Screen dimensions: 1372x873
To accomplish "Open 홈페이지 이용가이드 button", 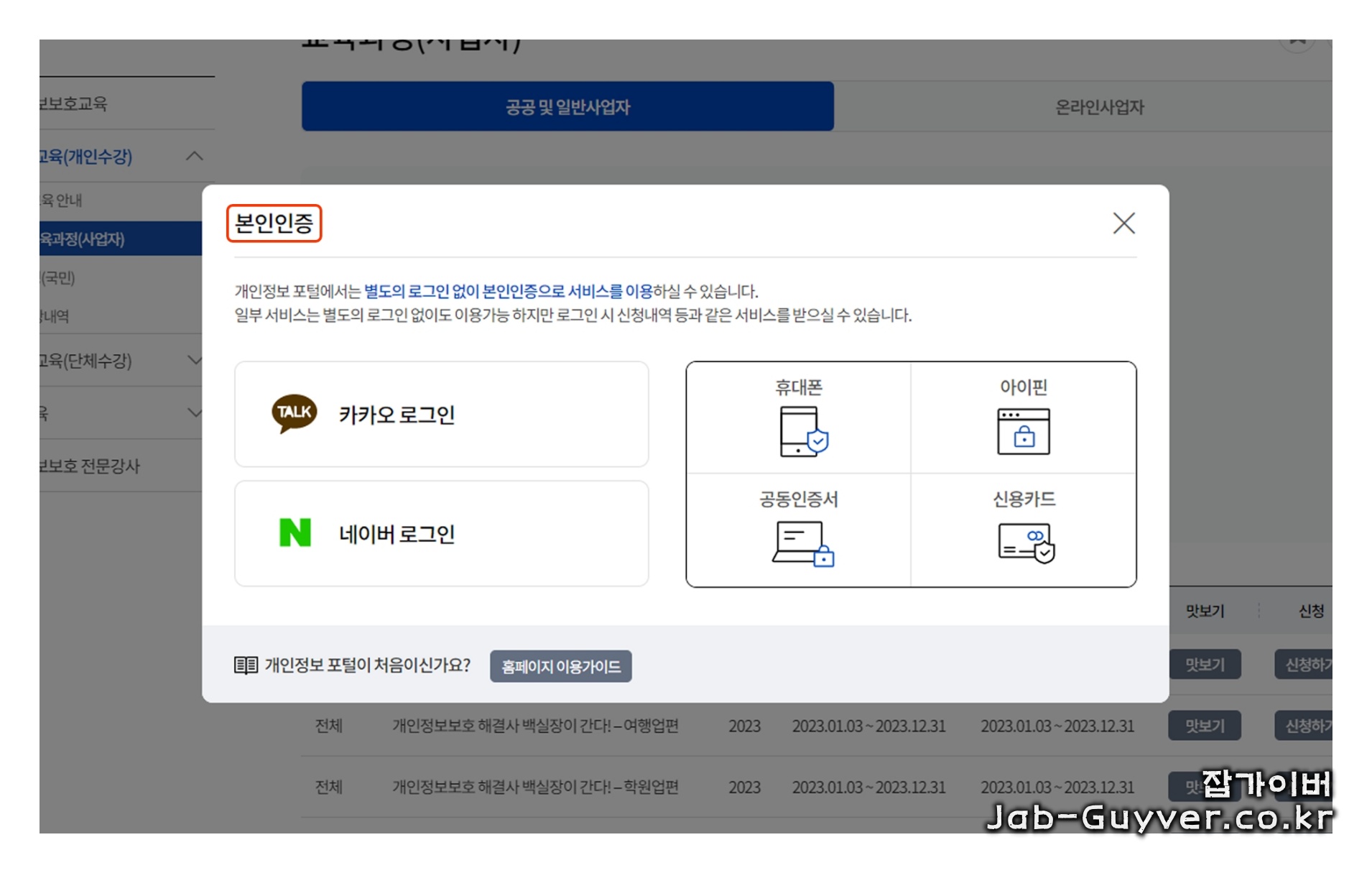I will [560, 666].
